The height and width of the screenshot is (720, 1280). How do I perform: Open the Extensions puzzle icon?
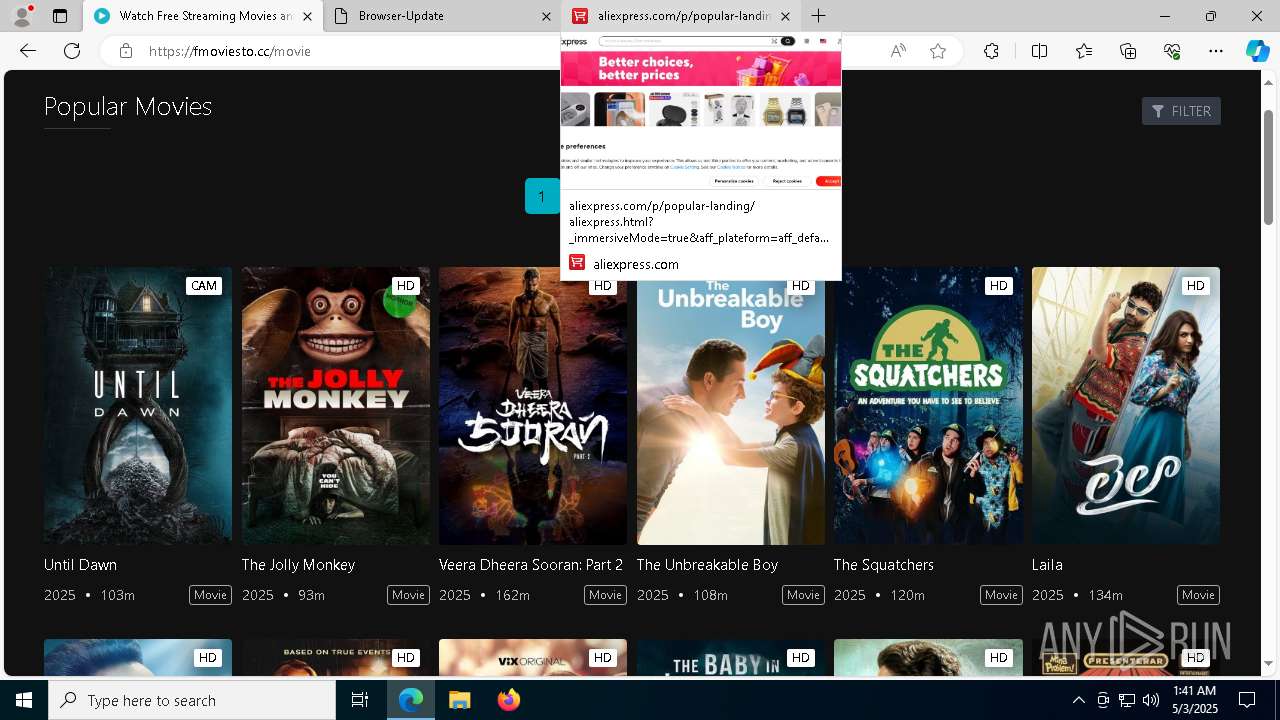pyautogui.click(x=991, y=51)
